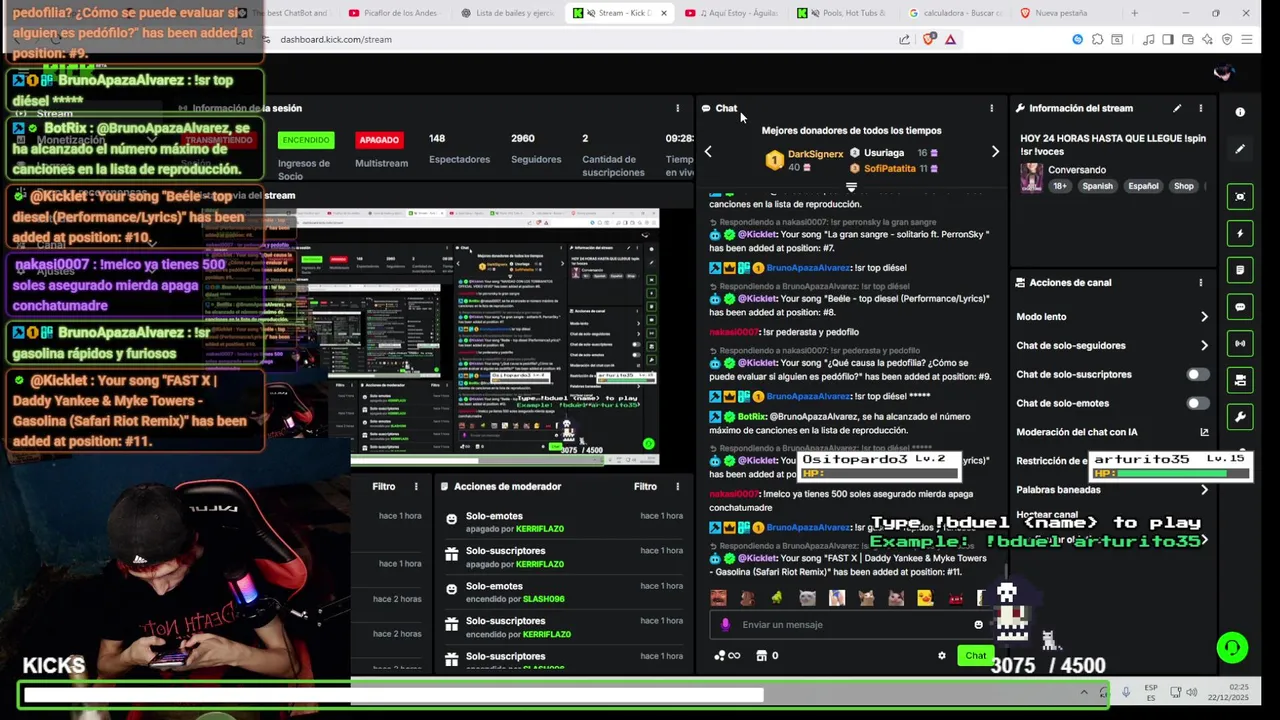The image size is (1280, 720).
Task: Click SLASHO96 under Solo-emotes encendido entry
Action: coord(543,599)
